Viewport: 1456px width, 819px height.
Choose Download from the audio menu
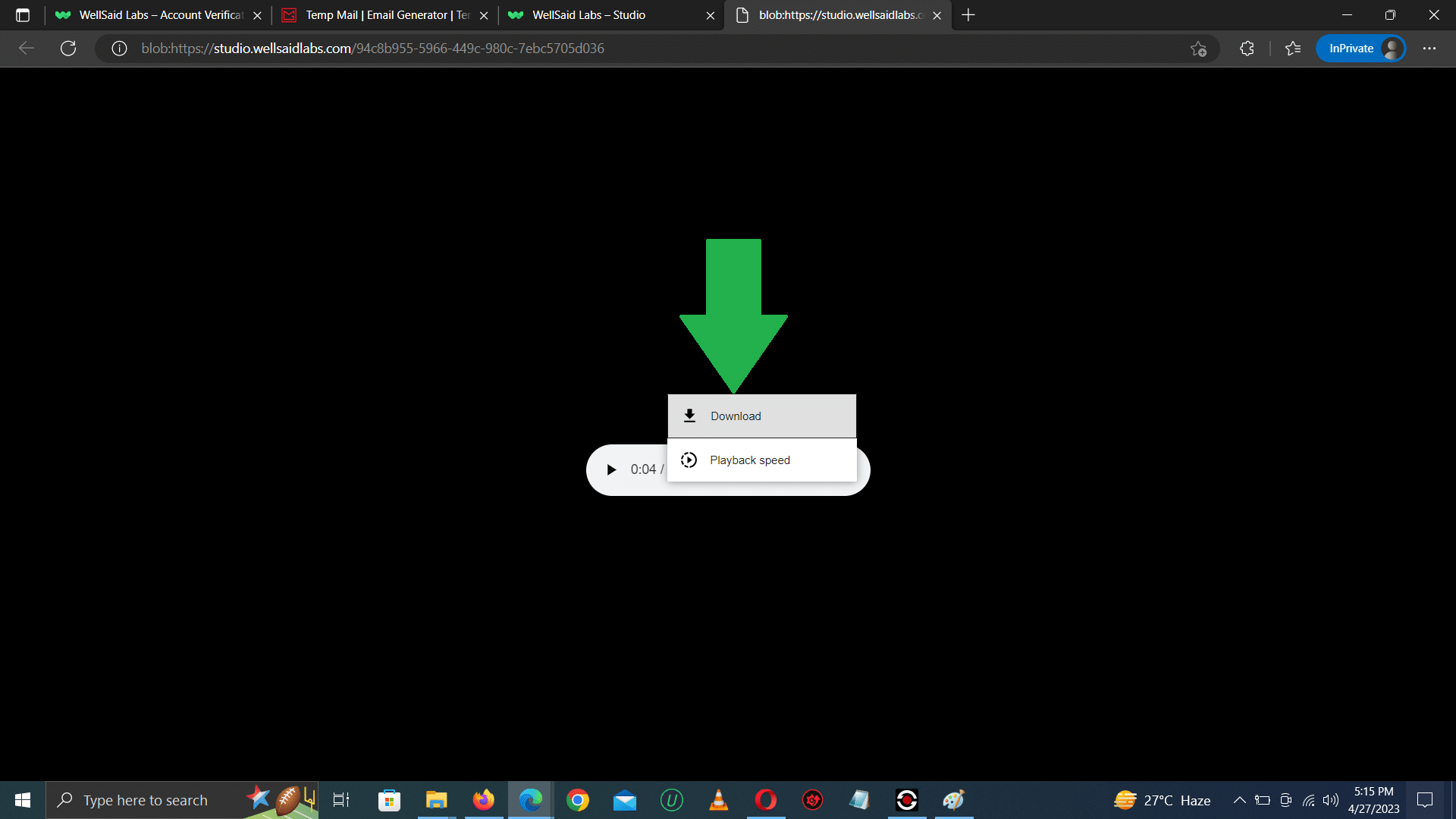[x=761, y=416]
